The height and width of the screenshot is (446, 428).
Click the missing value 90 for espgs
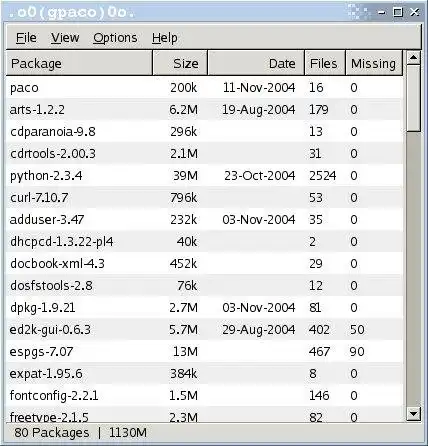[357, 351]
